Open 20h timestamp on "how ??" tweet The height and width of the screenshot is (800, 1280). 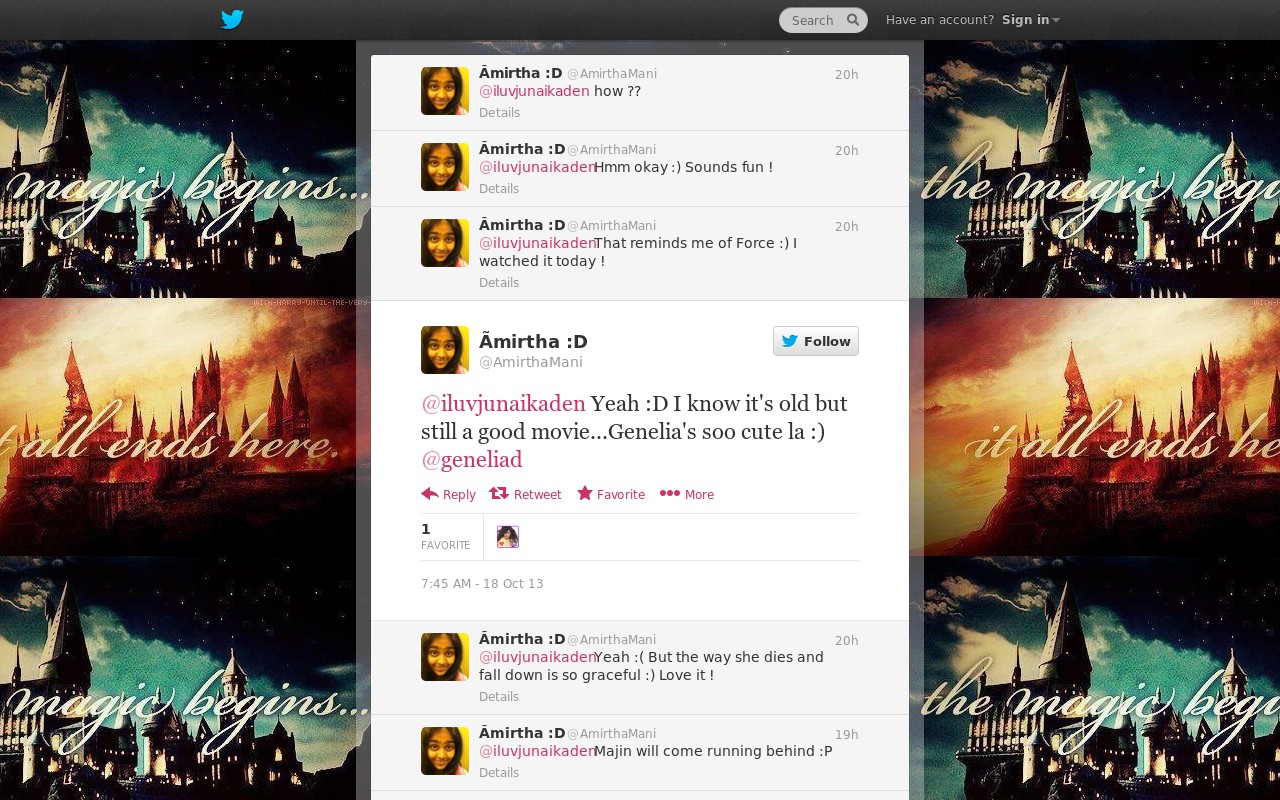847,75
